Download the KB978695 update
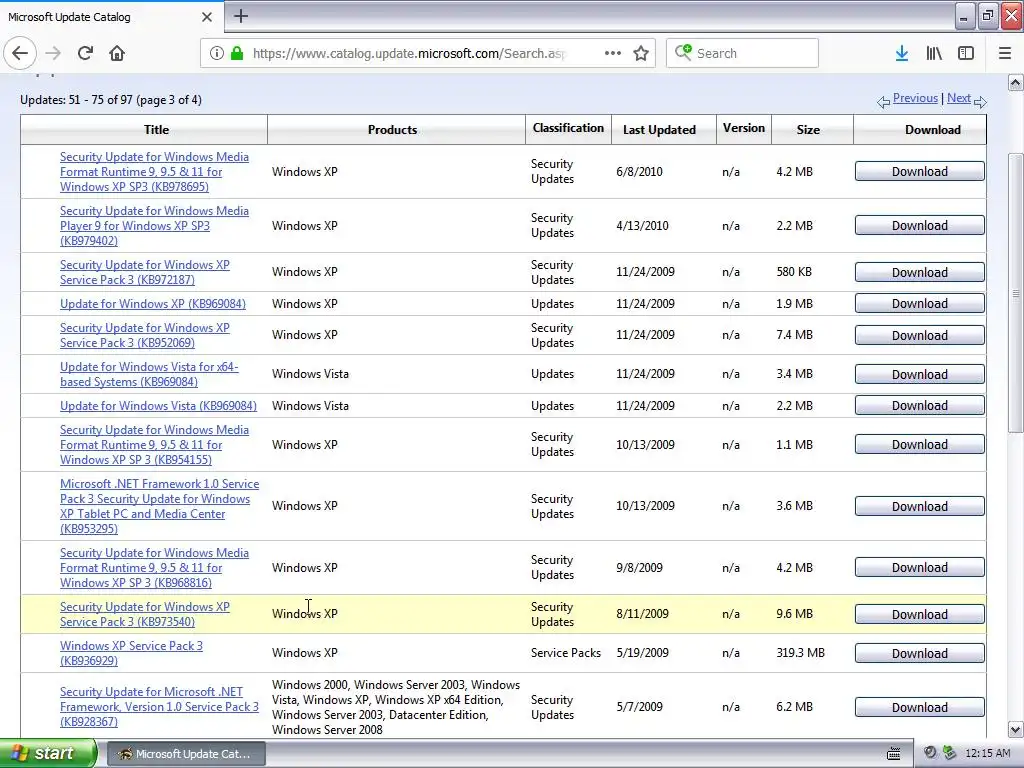 920,171
